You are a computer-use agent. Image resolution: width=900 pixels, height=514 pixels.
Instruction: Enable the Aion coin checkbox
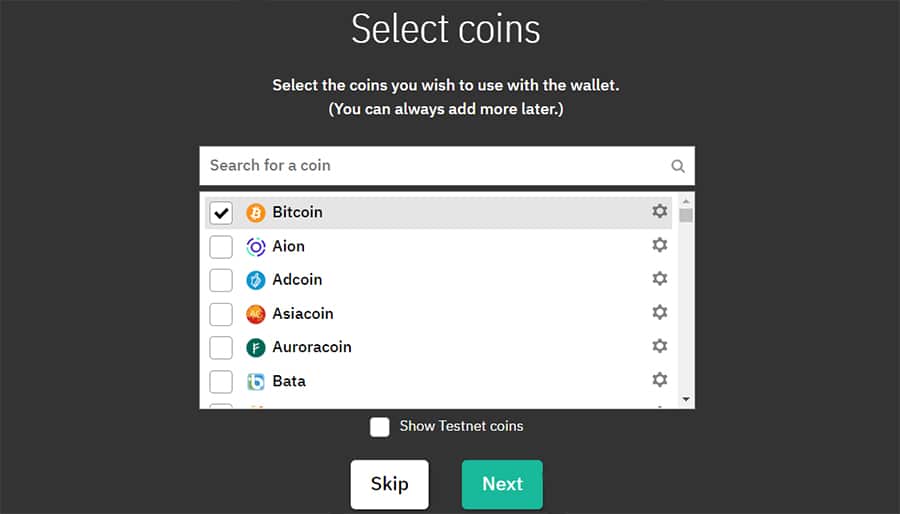(221, 247)
